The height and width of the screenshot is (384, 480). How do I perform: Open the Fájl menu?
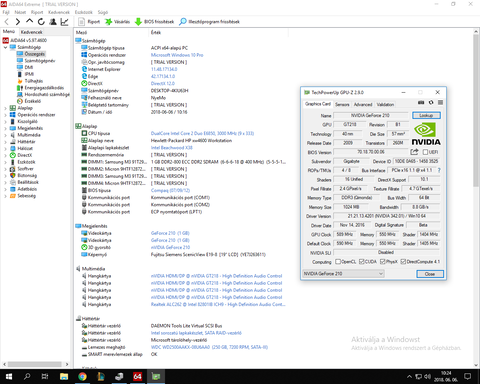click(x=6, y=12)
